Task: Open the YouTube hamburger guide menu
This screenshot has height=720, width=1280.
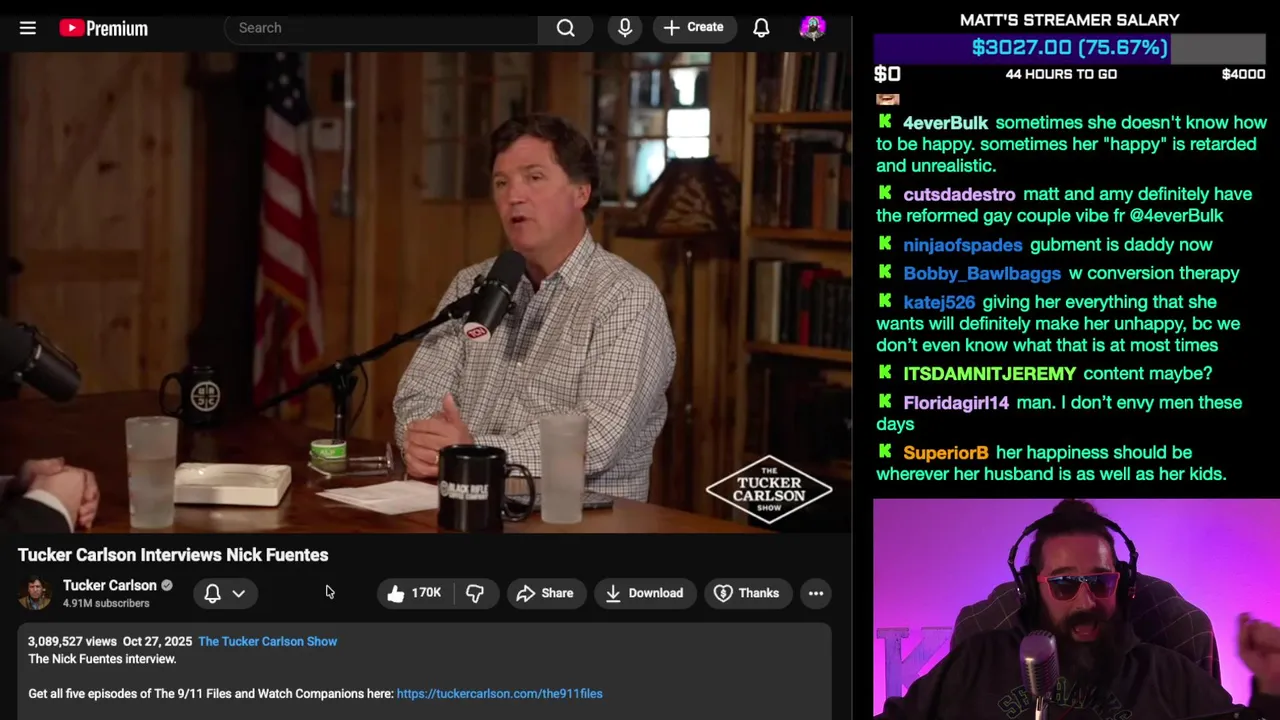Action: coord(28,28)
